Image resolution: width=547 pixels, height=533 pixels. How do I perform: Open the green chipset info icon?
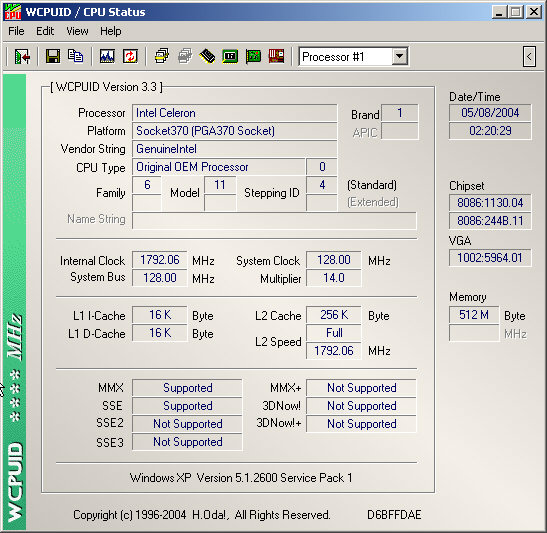[230, 56]
